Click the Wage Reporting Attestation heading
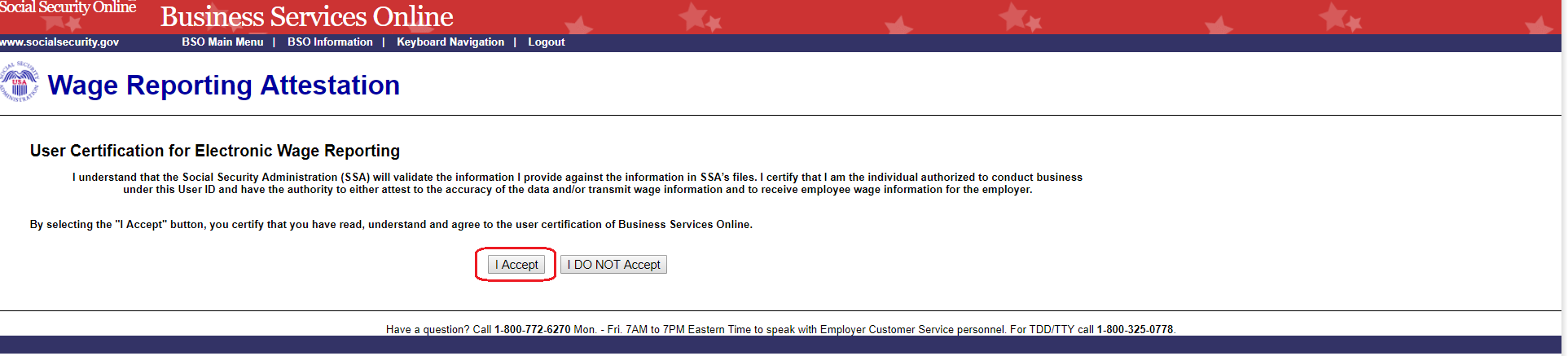The width and height of the screenshot is (1568, 356). pyautogui.click(x=224, y=86)
